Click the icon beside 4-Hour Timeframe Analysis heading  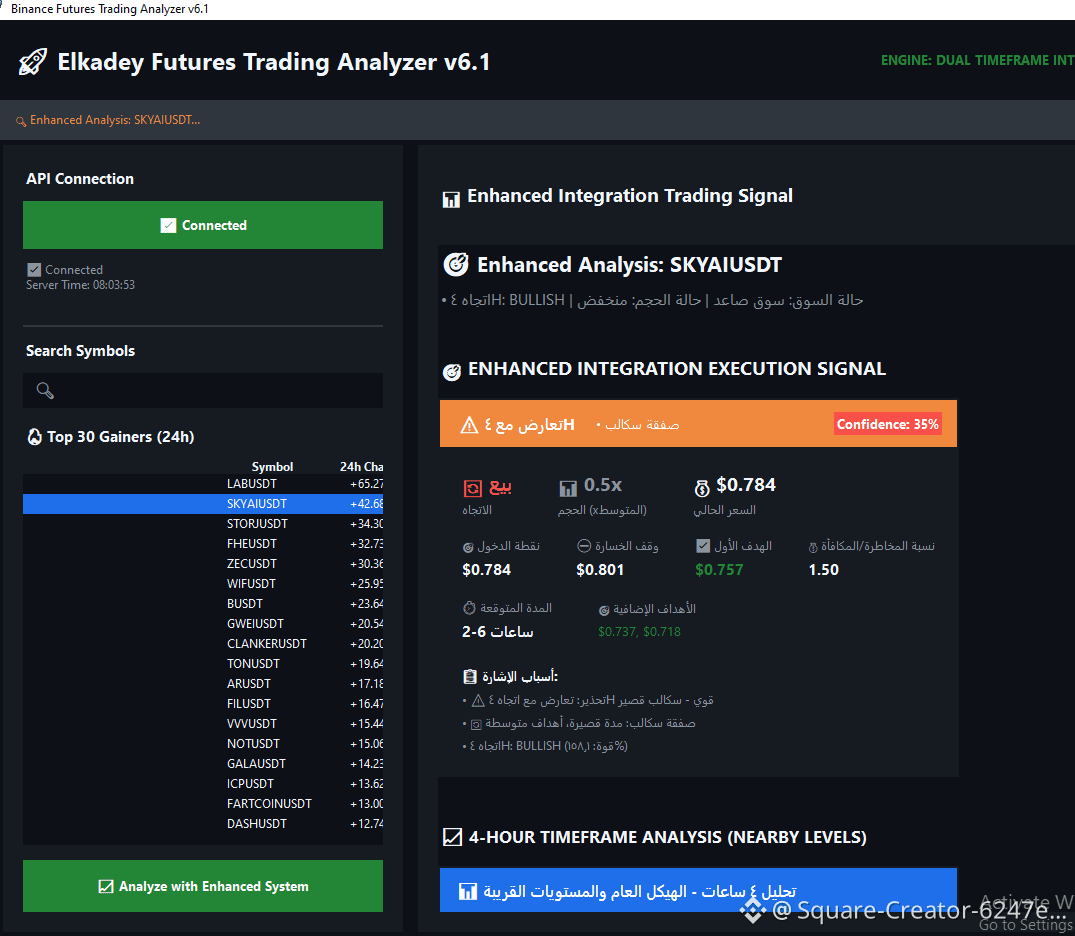[x=452, y=837]
